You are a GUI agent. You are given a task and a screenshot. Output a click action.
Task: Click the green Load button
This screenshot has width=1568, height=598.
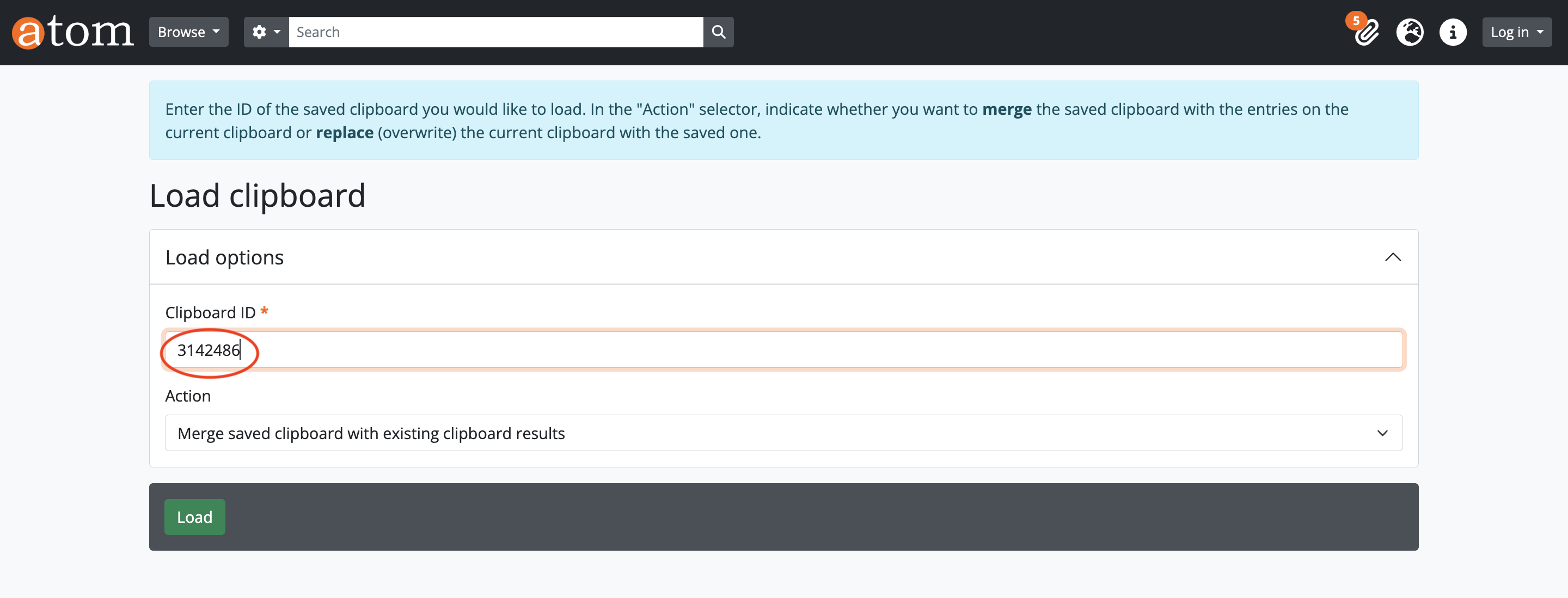[194, 517]
